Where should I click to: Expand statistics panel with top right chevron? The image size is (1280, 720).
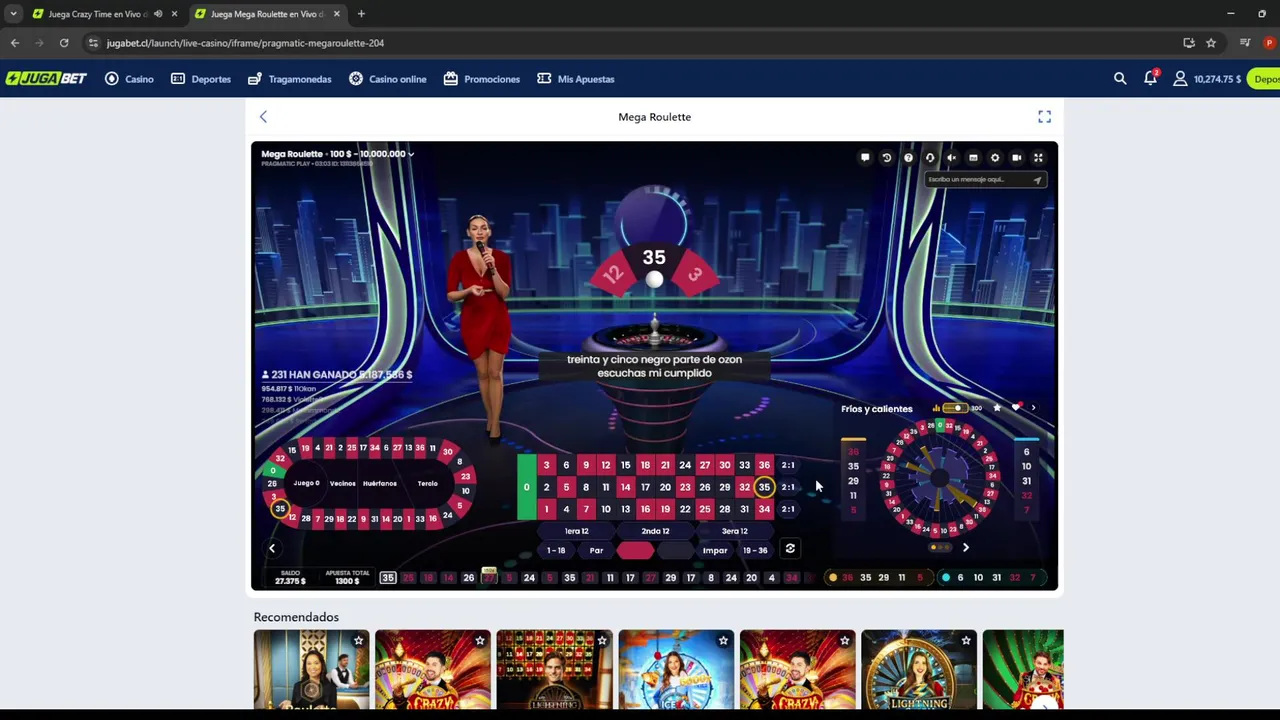(x=1033, y=408)
